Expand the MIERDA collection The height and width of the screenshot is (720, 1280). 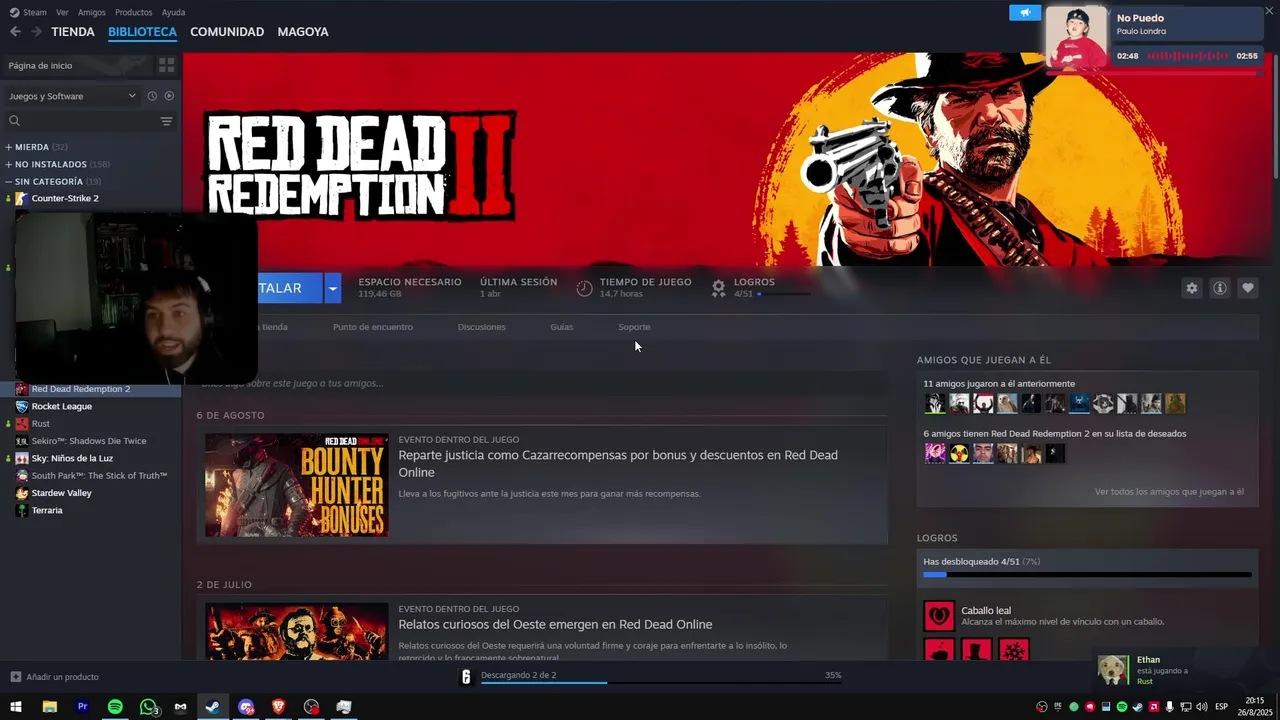tap(36, 147)
